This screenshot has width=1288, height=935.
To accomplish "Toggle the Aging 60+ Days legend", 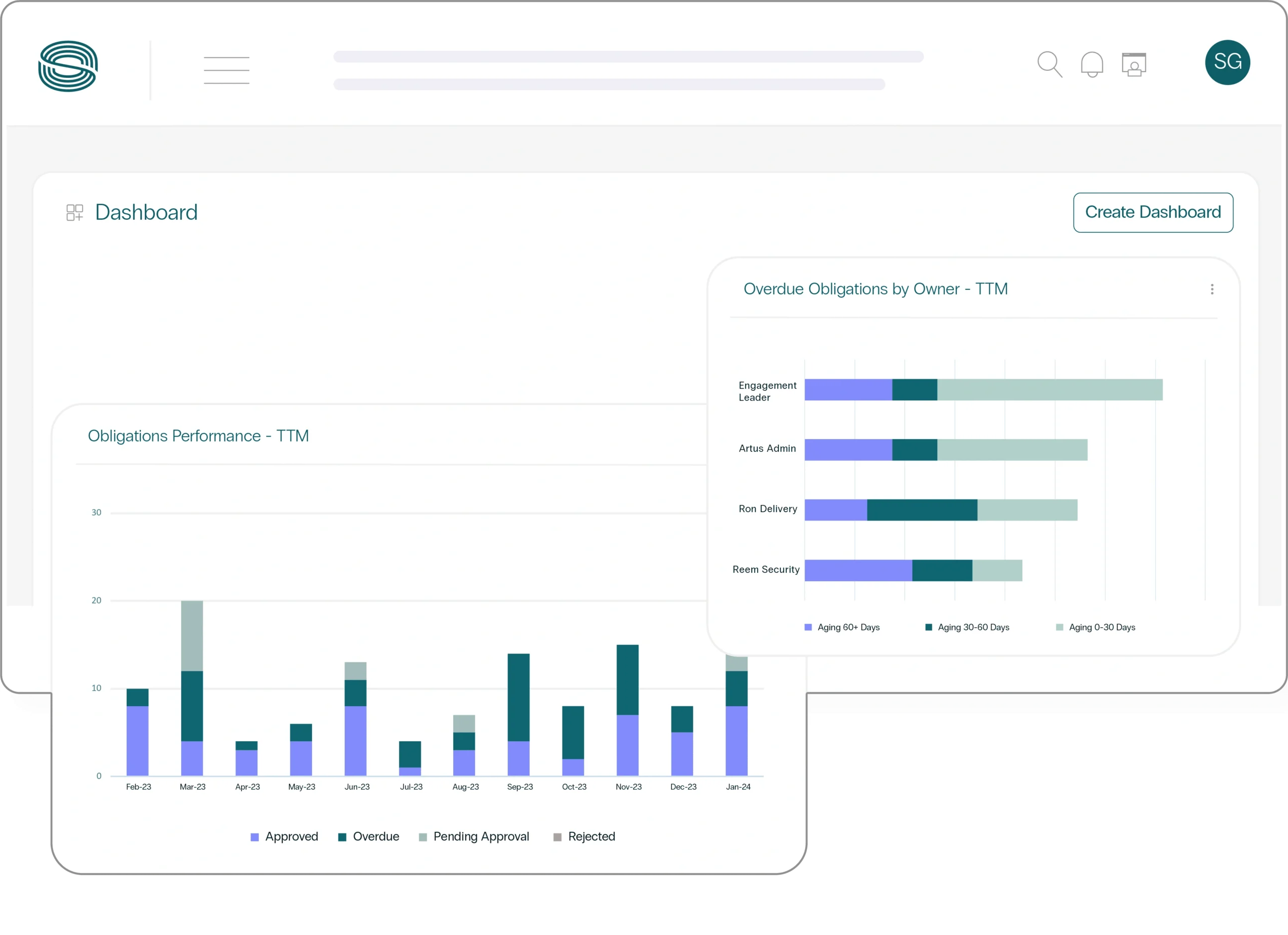I will (x=842, y=627).
